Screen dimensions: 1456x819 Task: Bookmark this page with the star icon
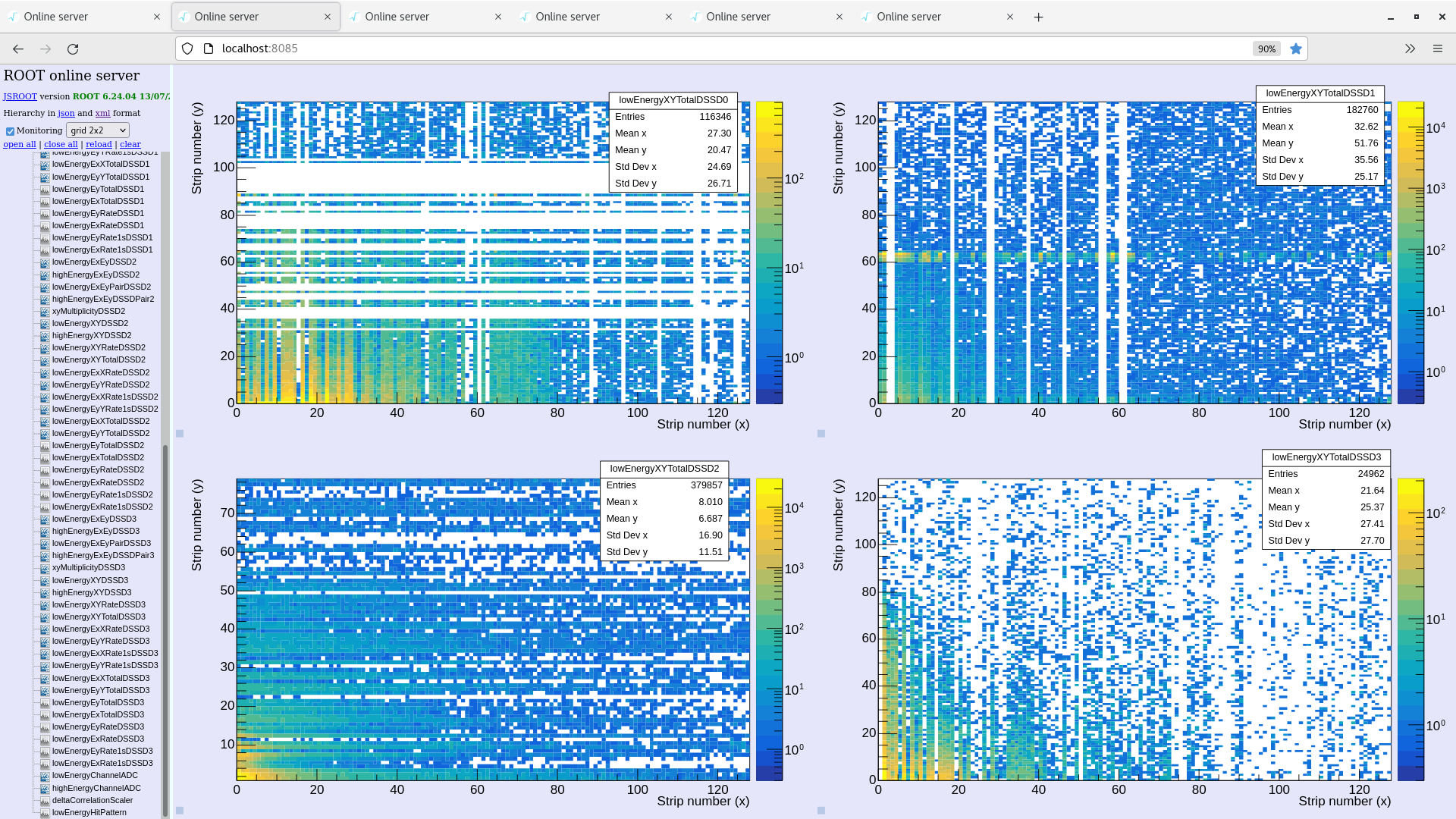[x=1296, y=49]
